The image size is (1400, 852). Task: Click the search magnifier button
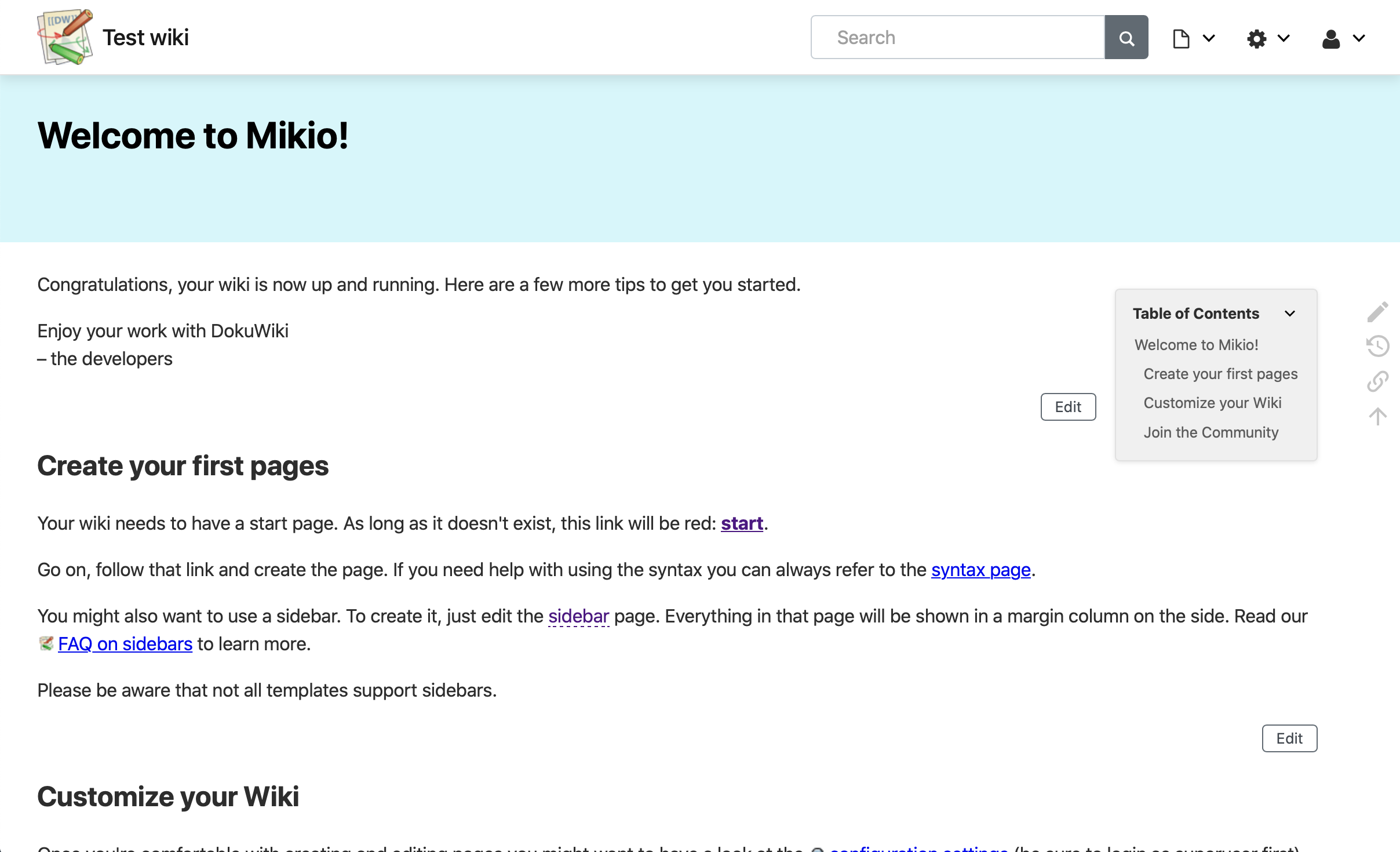tap(1126, 38)
